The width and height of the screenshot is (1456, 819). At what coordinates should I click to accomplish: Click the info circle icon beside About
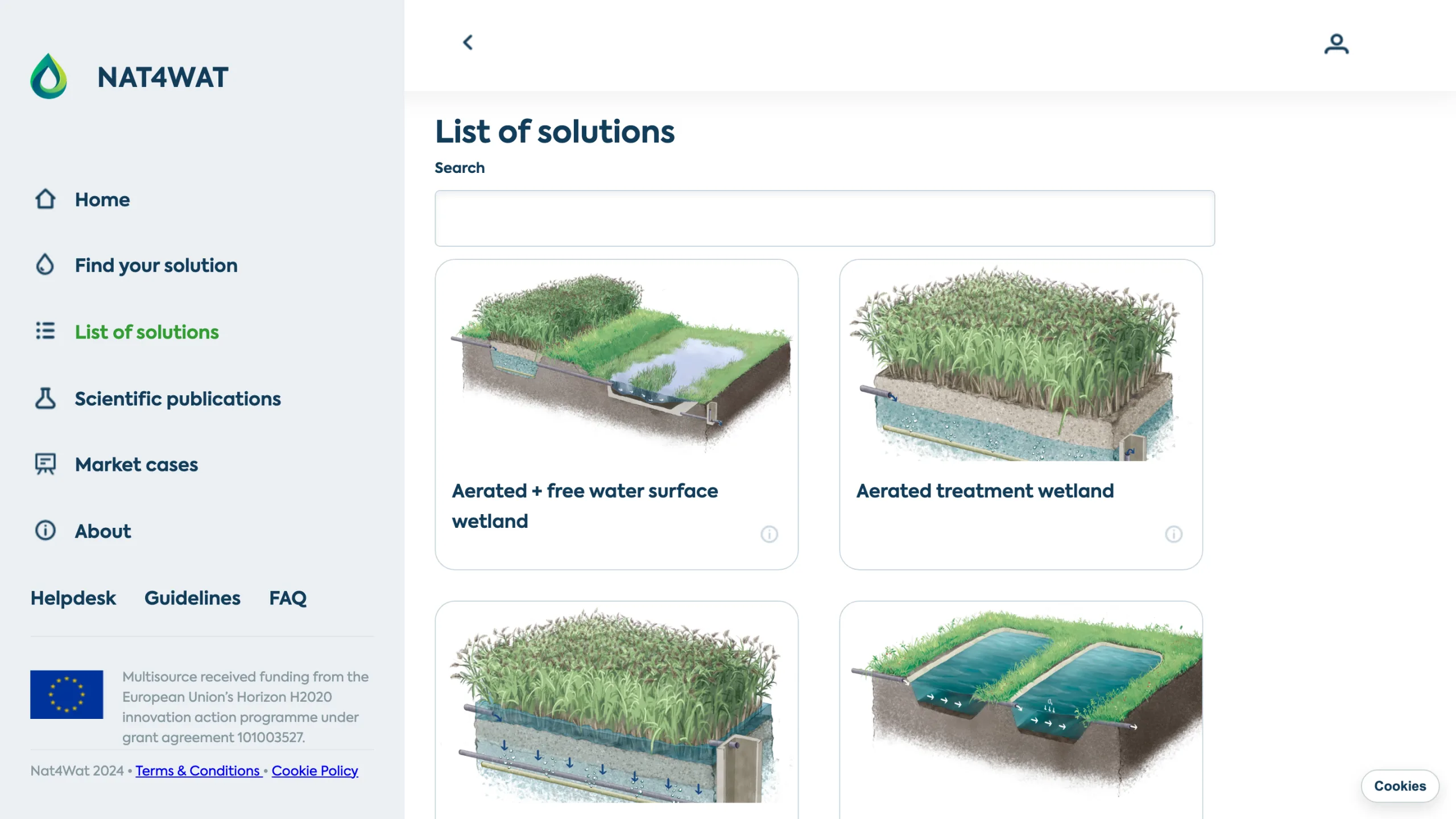pyautogui.click(x=45, y=530)
